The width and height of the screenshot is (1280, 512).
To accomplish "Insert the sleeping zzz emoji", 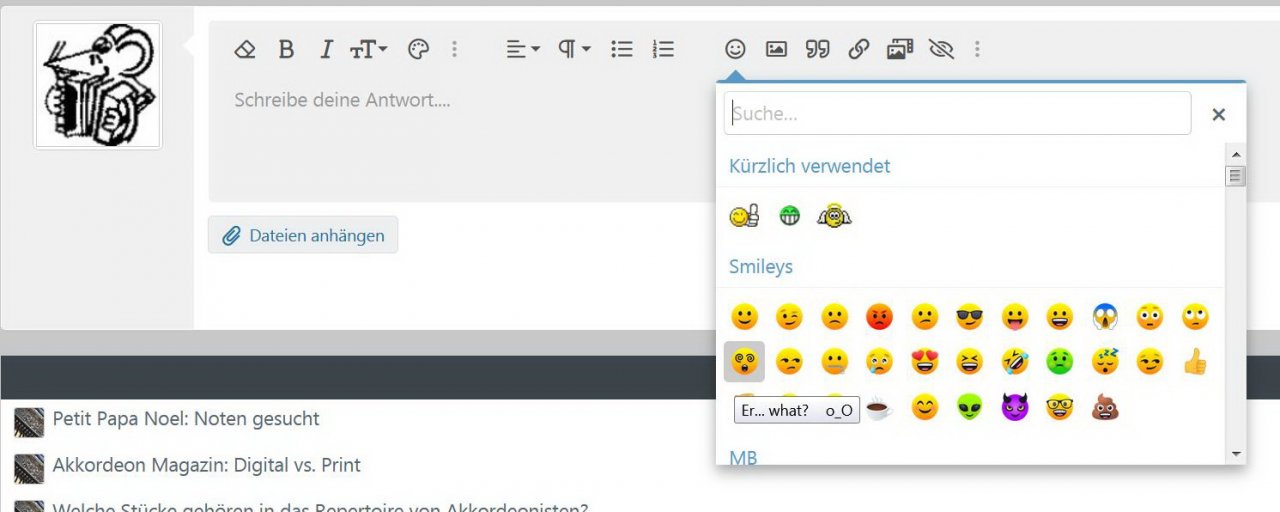I will click(x=1105, y=362).
